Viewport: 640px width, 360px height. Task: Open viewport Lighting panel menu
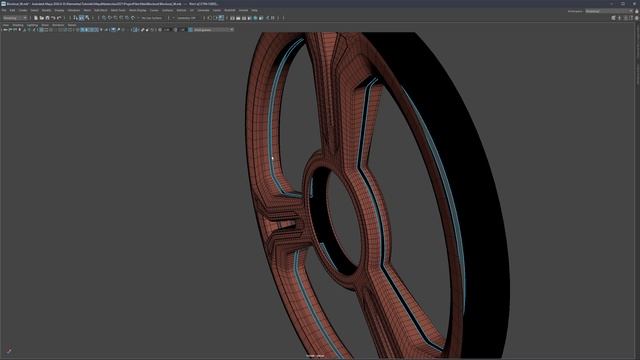coord(32,25)
